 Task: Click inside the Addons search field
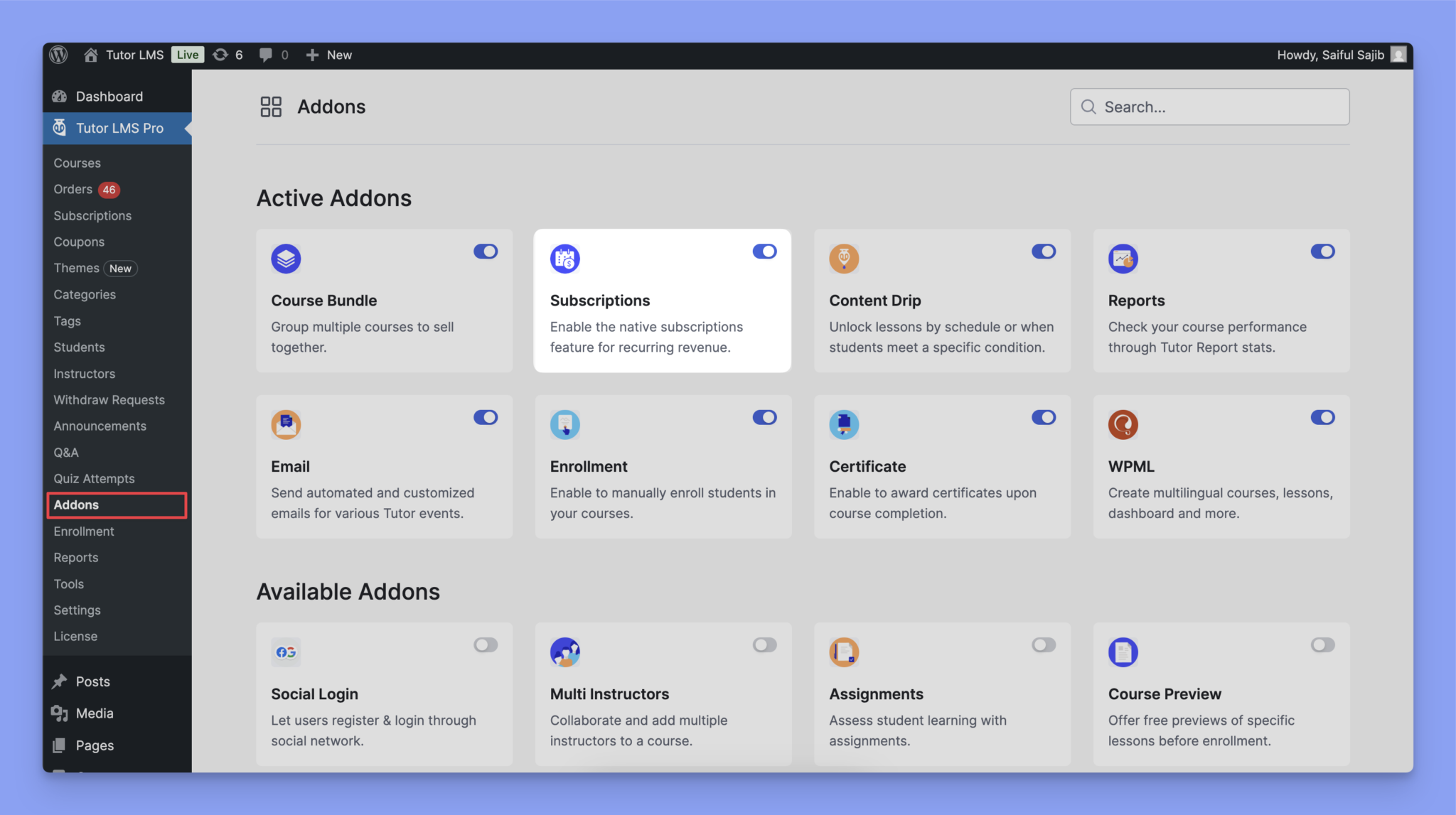coord(1209,107)
